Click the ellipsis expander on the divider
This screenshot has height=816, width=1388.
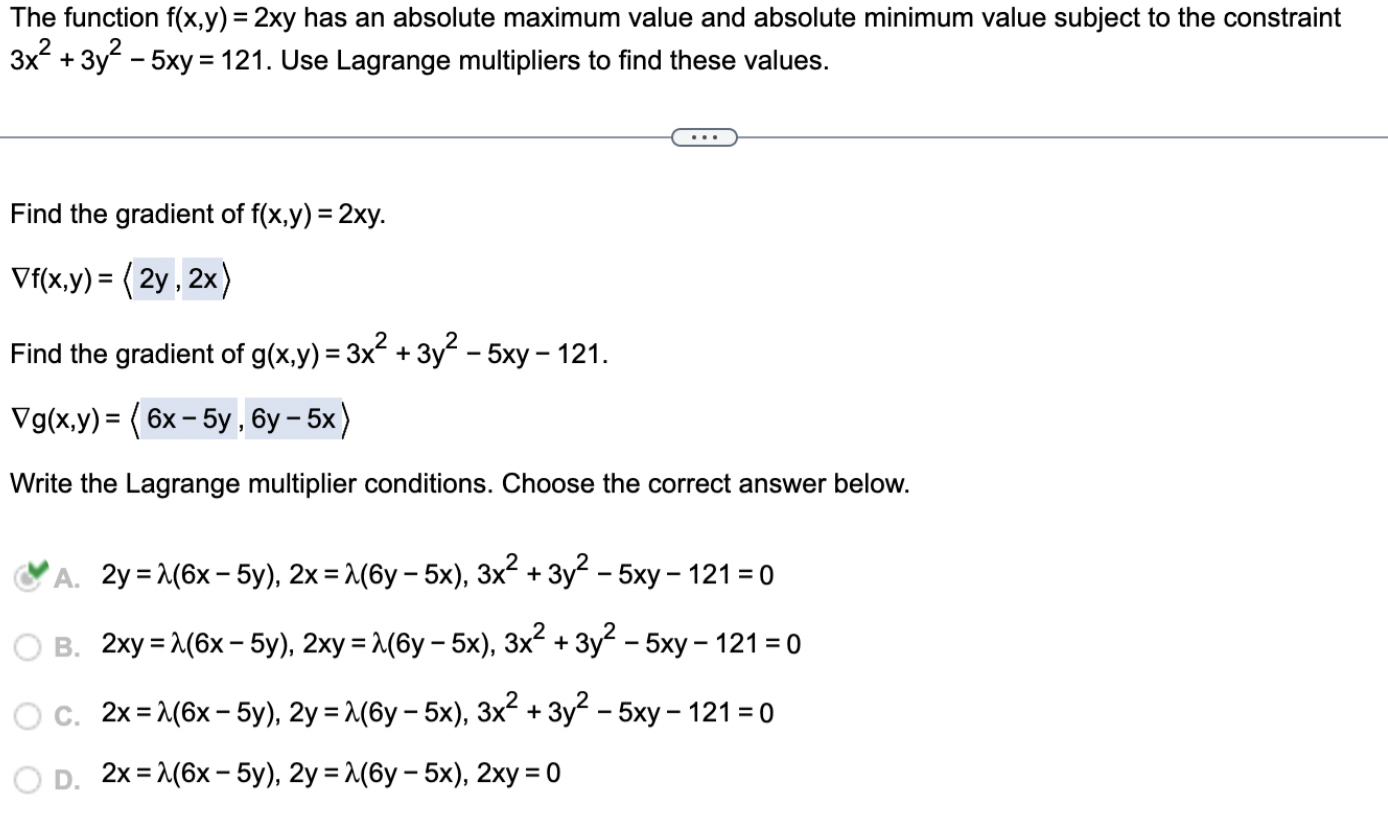click(703, 137)
